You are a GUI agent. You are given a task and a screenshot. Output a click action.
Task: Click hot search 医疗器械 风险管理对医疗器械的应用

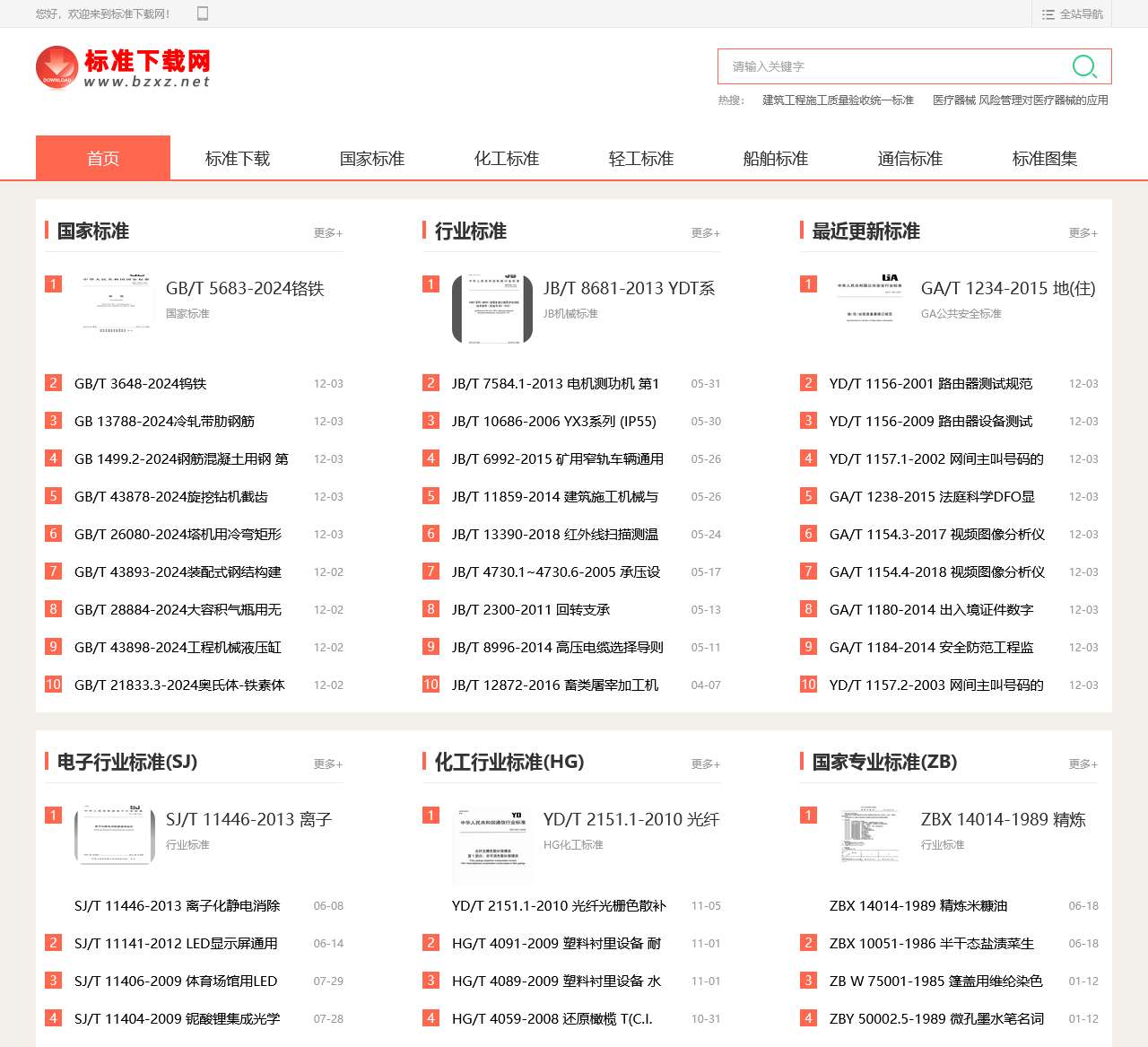click(x=1021, y=100)
